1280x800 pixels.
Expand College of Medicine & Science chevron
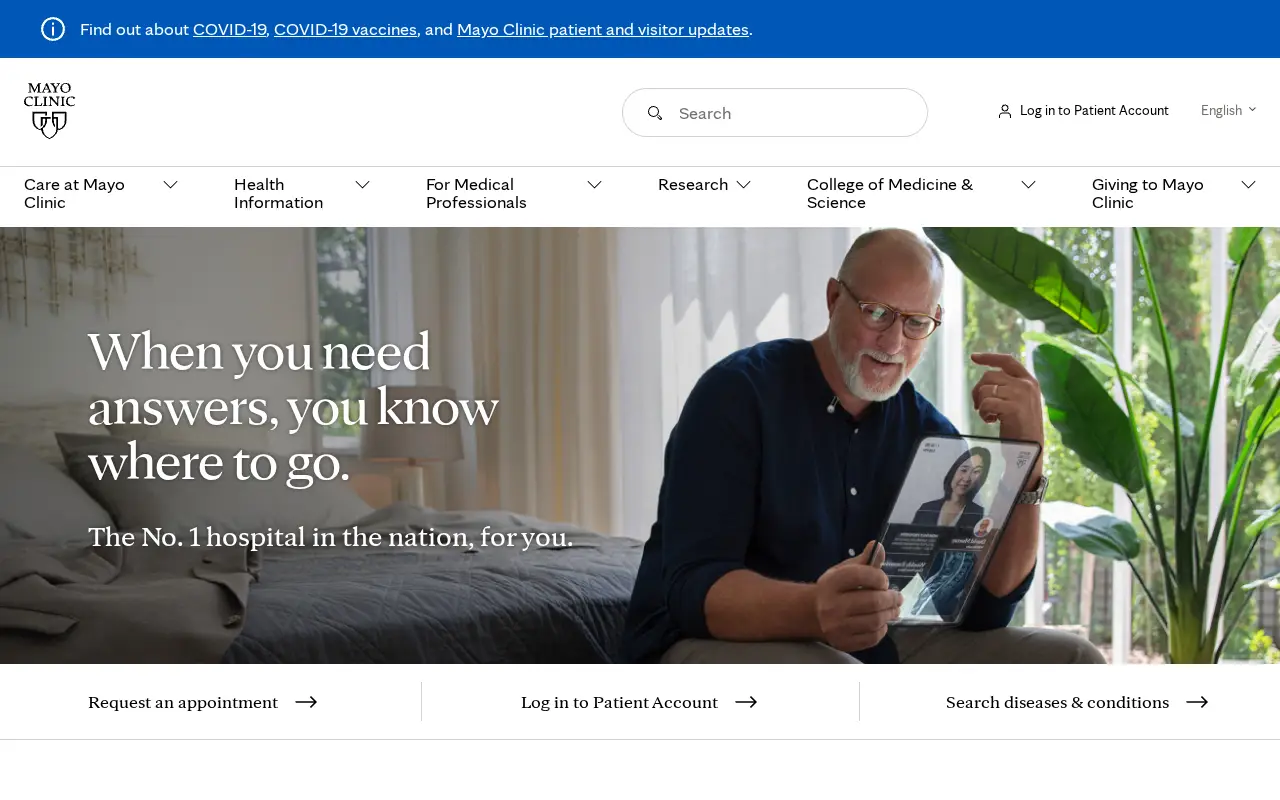coord(1028,185)
